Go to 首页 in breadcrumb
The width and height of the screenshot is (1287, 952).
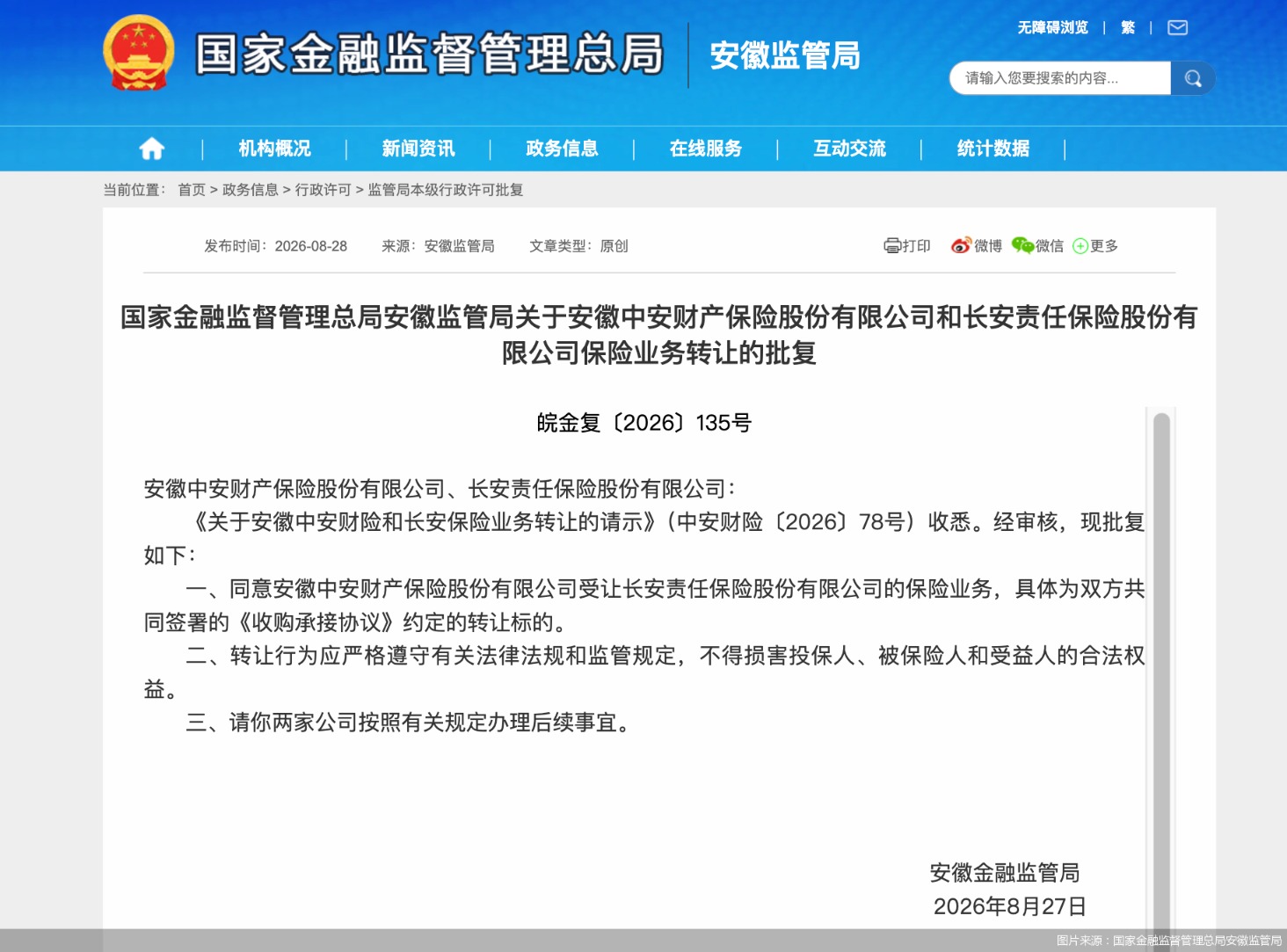[x=192, y=190]
